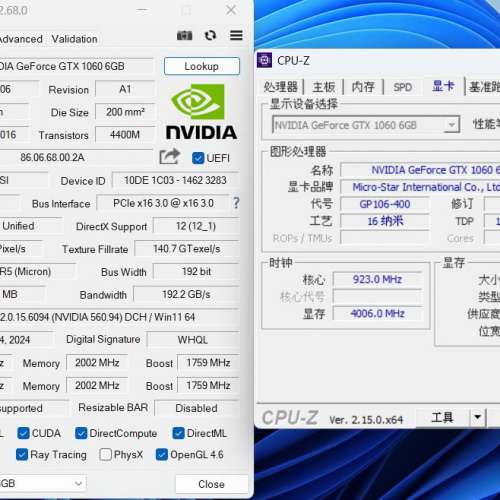Screen dimensions: 500x500
Task: Click the Bus Width 192 bit value
Action: (196, 271)
